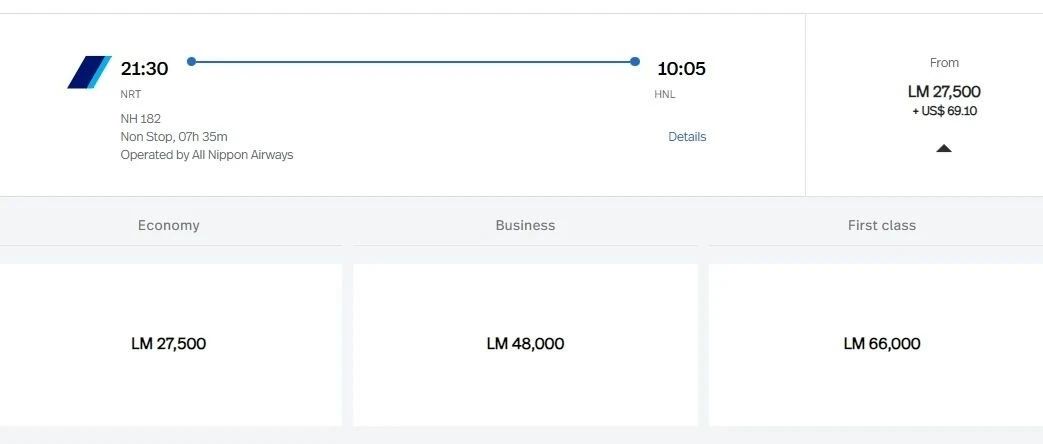Open the flight Details link
The height and width of the screenshot is (444, 1043).
pos(687,137)
